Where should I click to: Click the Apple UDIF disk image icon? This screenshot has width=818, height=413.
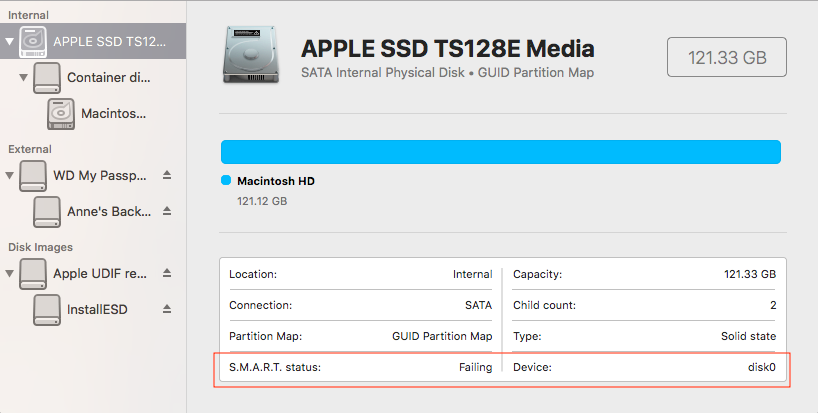(x=33, y=272)
